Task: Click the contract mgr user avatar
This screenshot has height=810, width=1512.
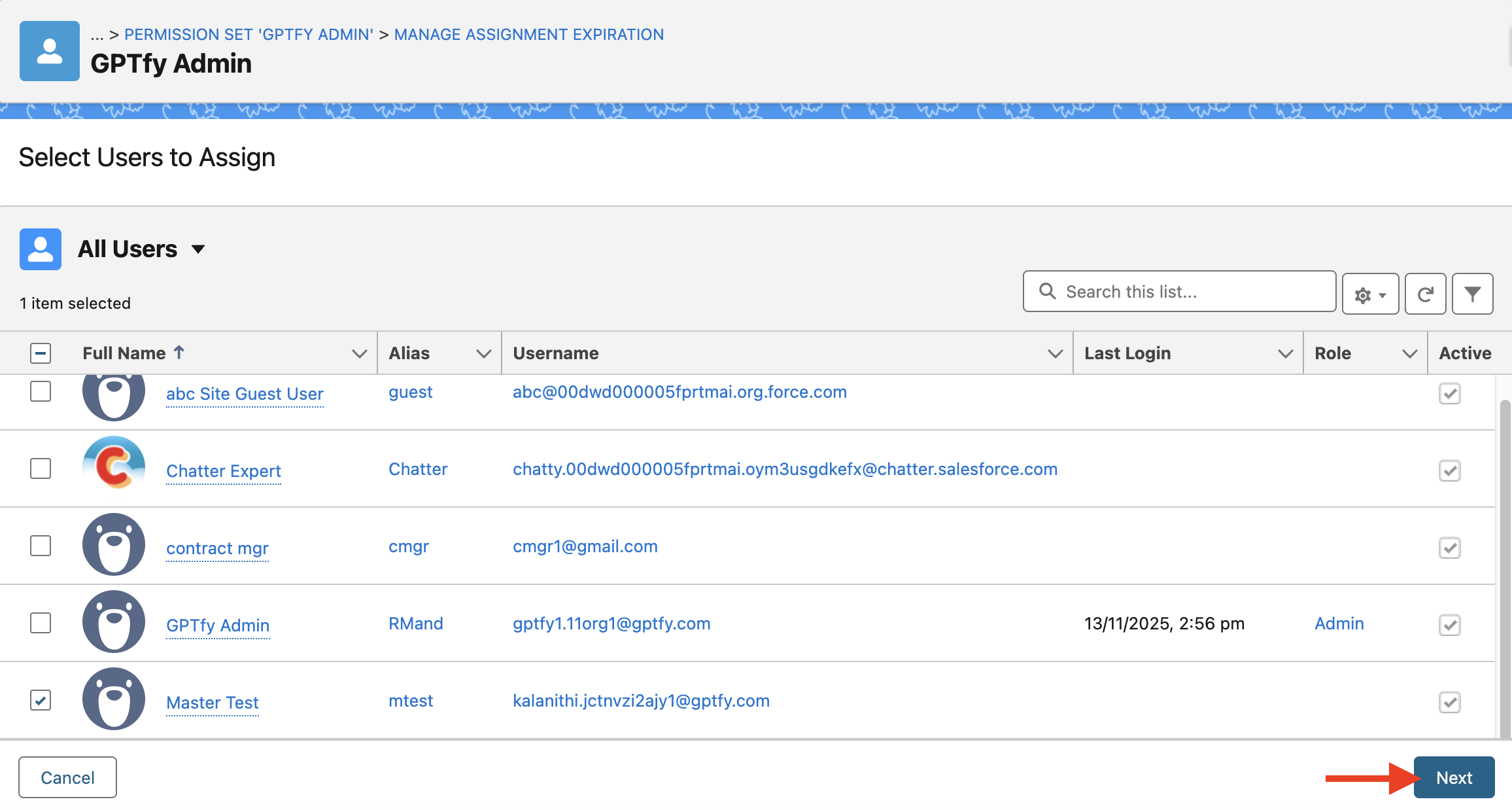Action: coord(114,544)
